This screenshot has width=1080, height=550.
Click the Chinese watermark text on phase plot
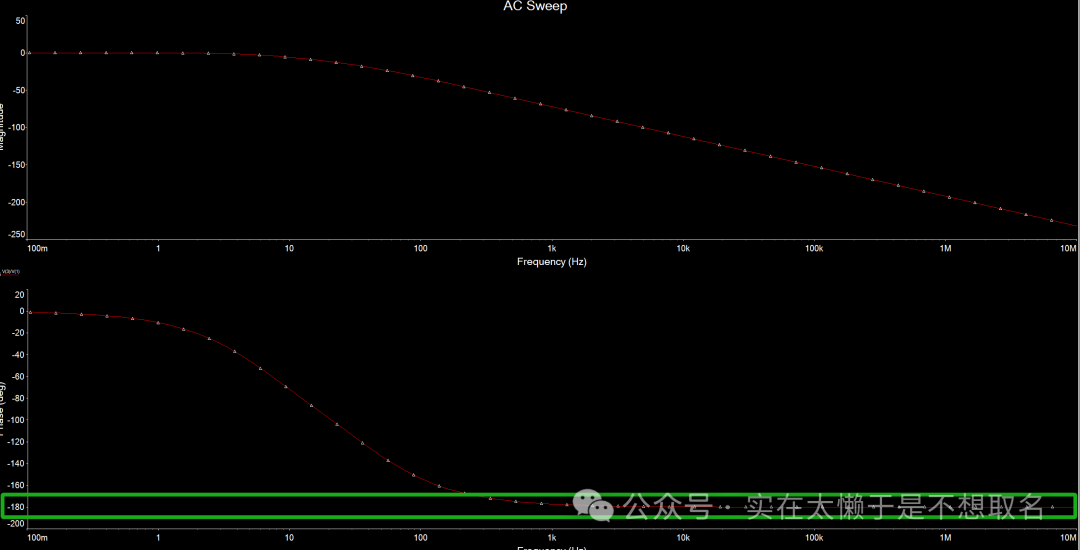click(x=832, y=507)
